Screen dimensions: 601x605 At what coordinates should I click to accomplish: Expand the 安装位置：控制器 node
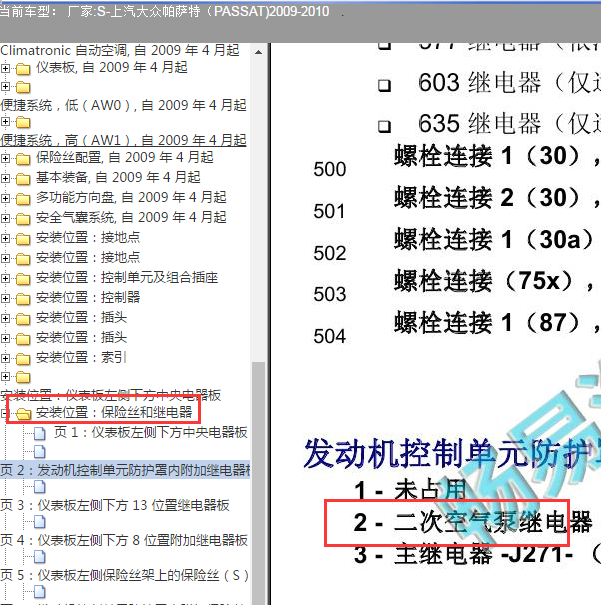[5, 298]
